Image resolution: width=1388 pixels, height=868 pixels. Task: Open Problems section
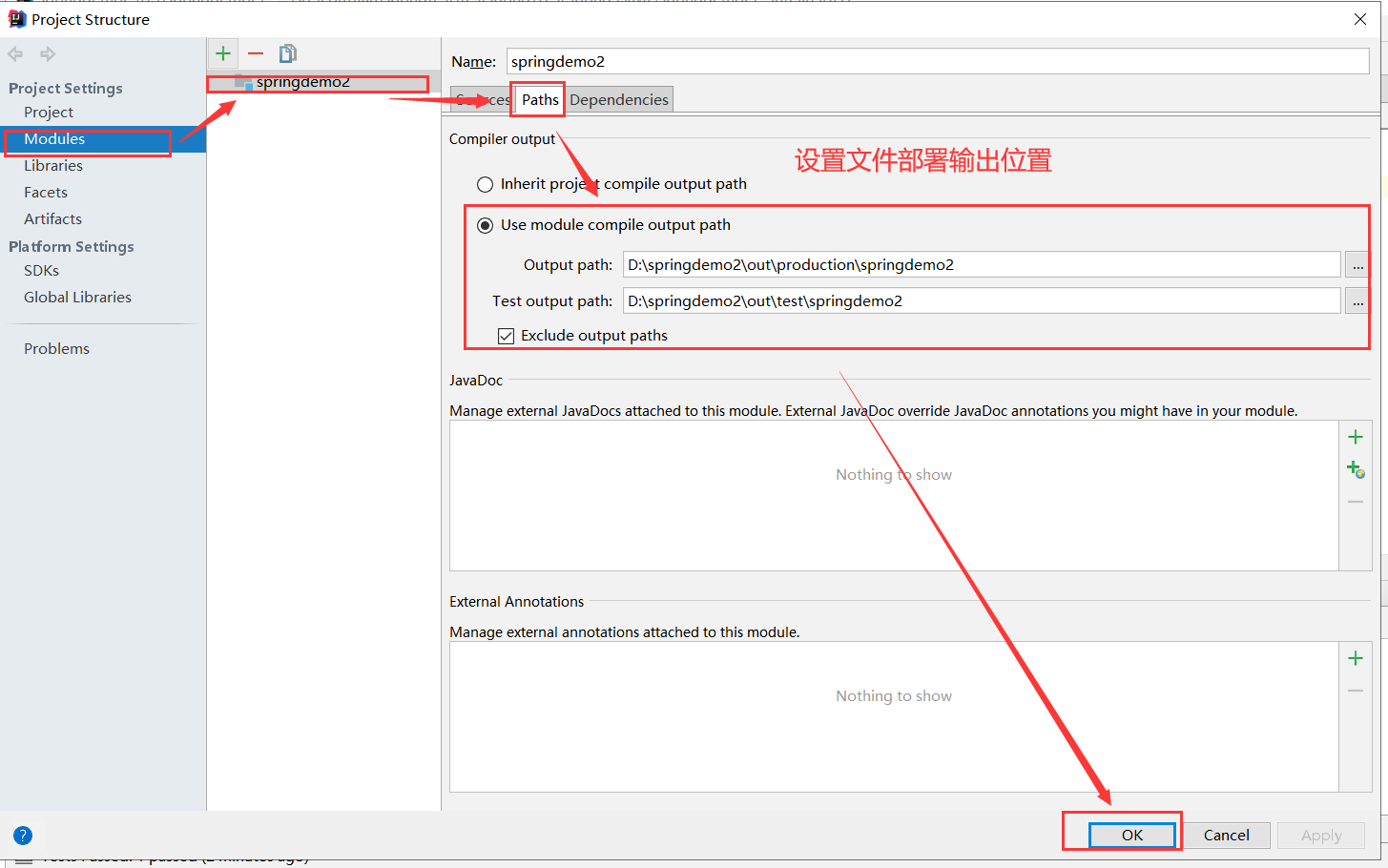(57, 348)
